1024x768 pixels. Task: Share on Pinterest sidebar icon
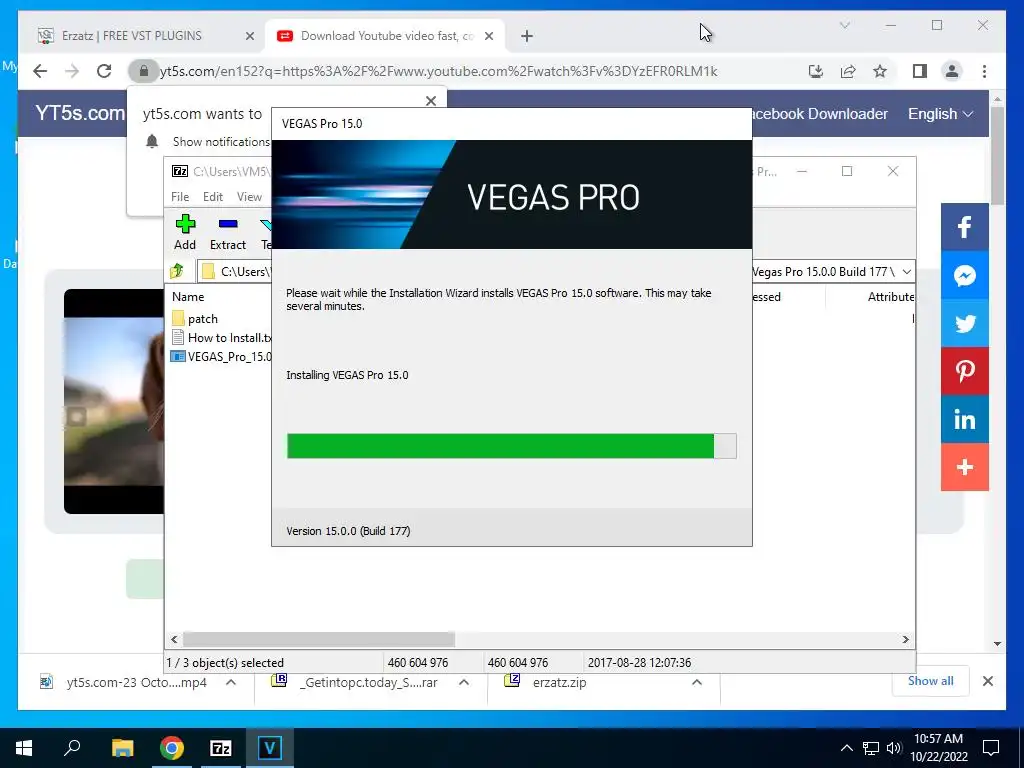(x=965, y=371)
